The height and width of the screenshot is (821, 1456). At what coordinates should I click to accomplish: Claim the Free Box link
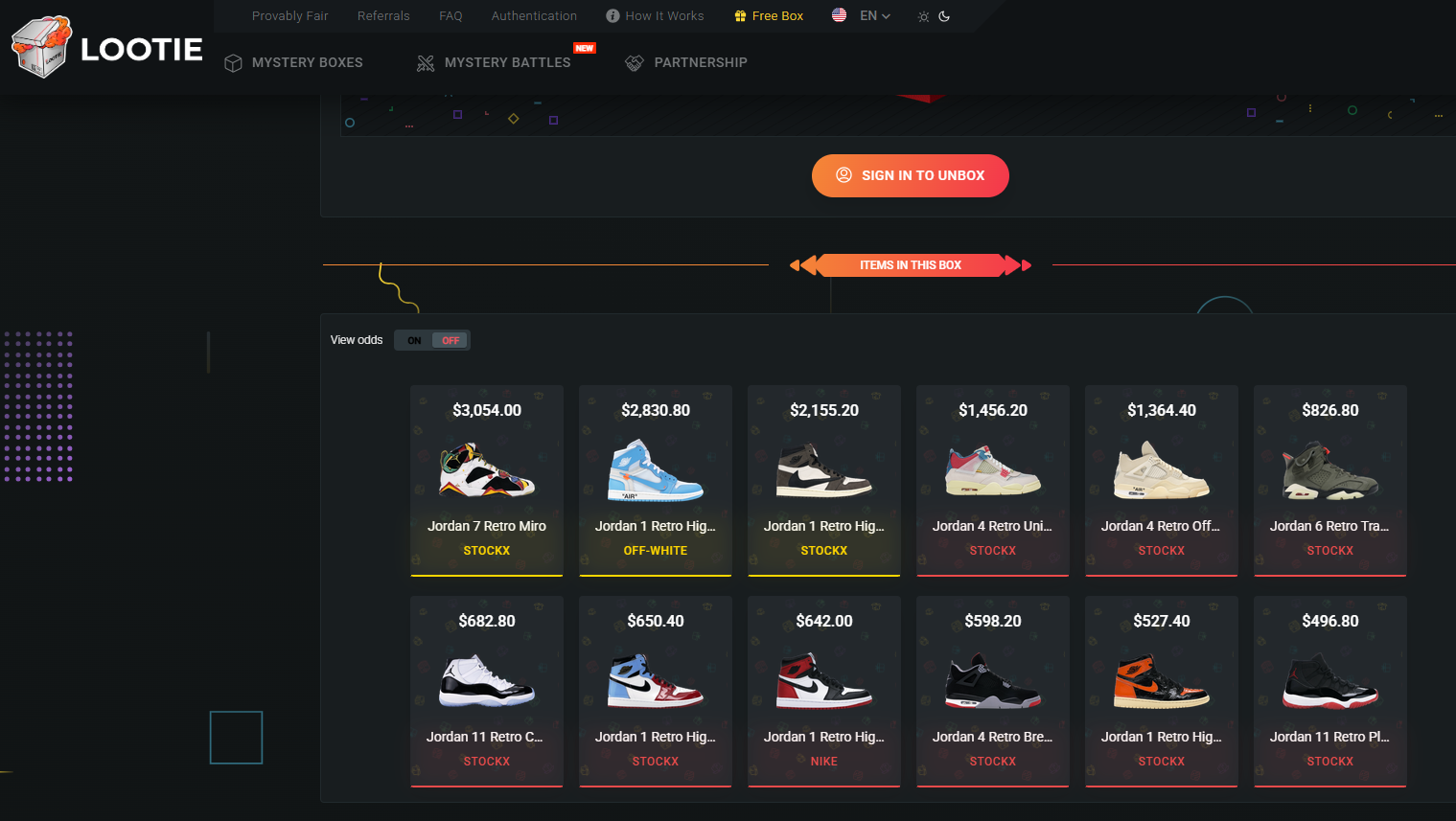point(777,16)
